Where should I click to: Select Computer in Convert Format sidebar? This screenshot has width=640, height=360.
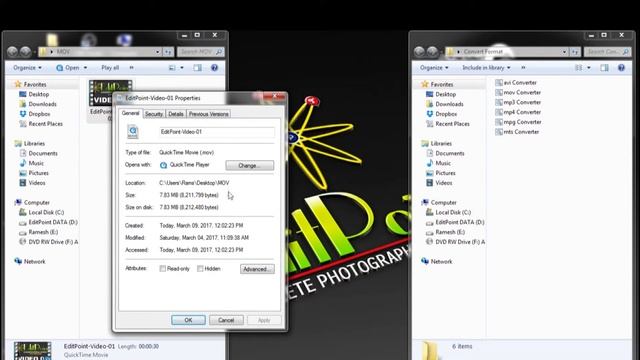439,202
